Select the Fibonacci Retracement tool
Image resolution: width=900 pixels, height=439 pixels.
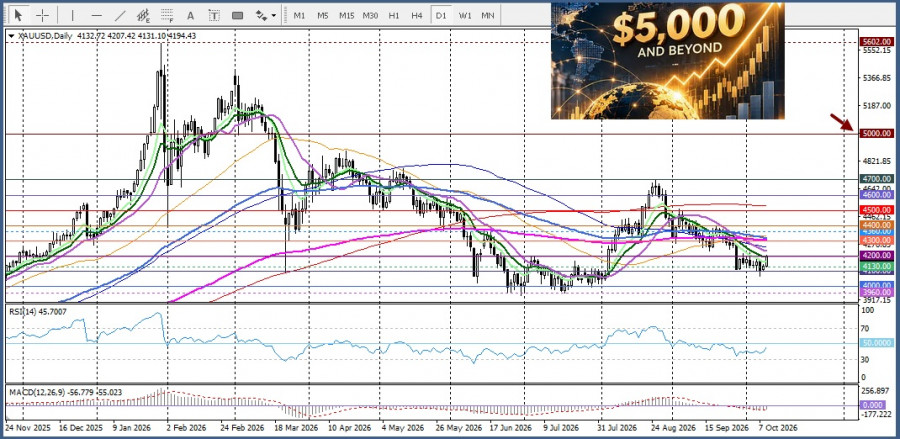(x=167, y=15)
